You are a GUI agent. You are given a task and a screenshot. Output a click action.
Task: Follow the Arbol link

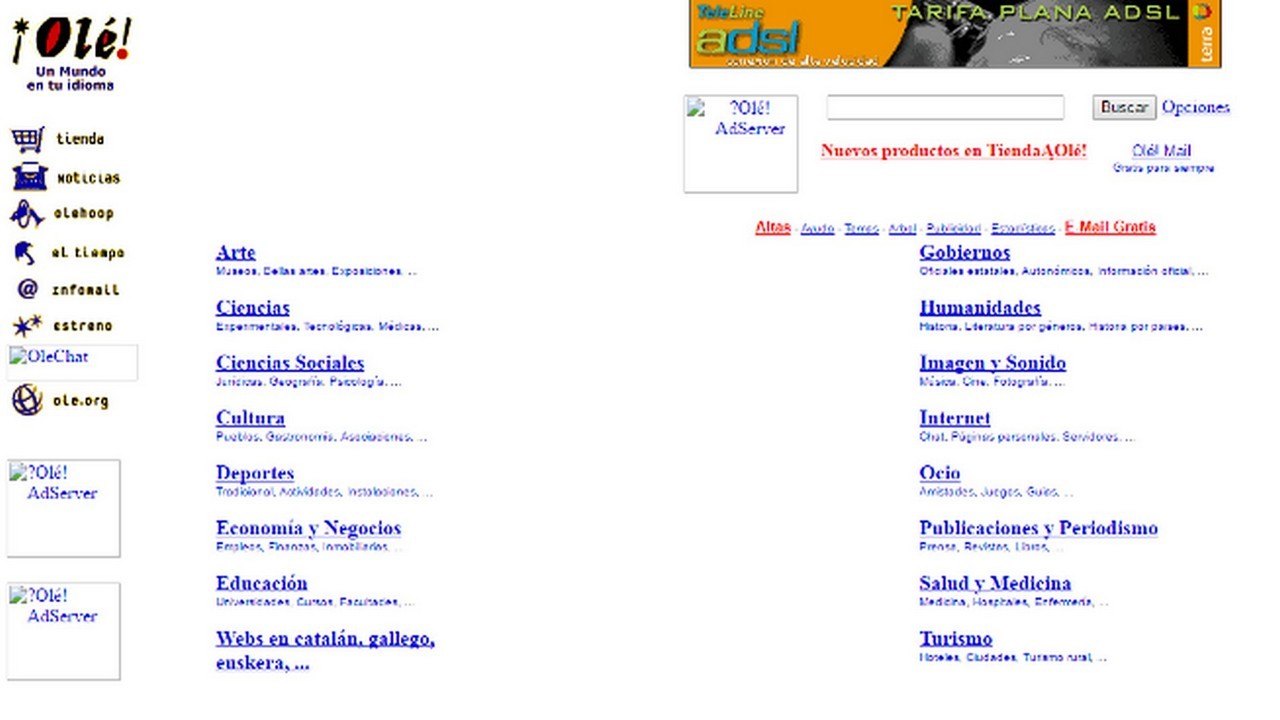click(x=902, y=228)
